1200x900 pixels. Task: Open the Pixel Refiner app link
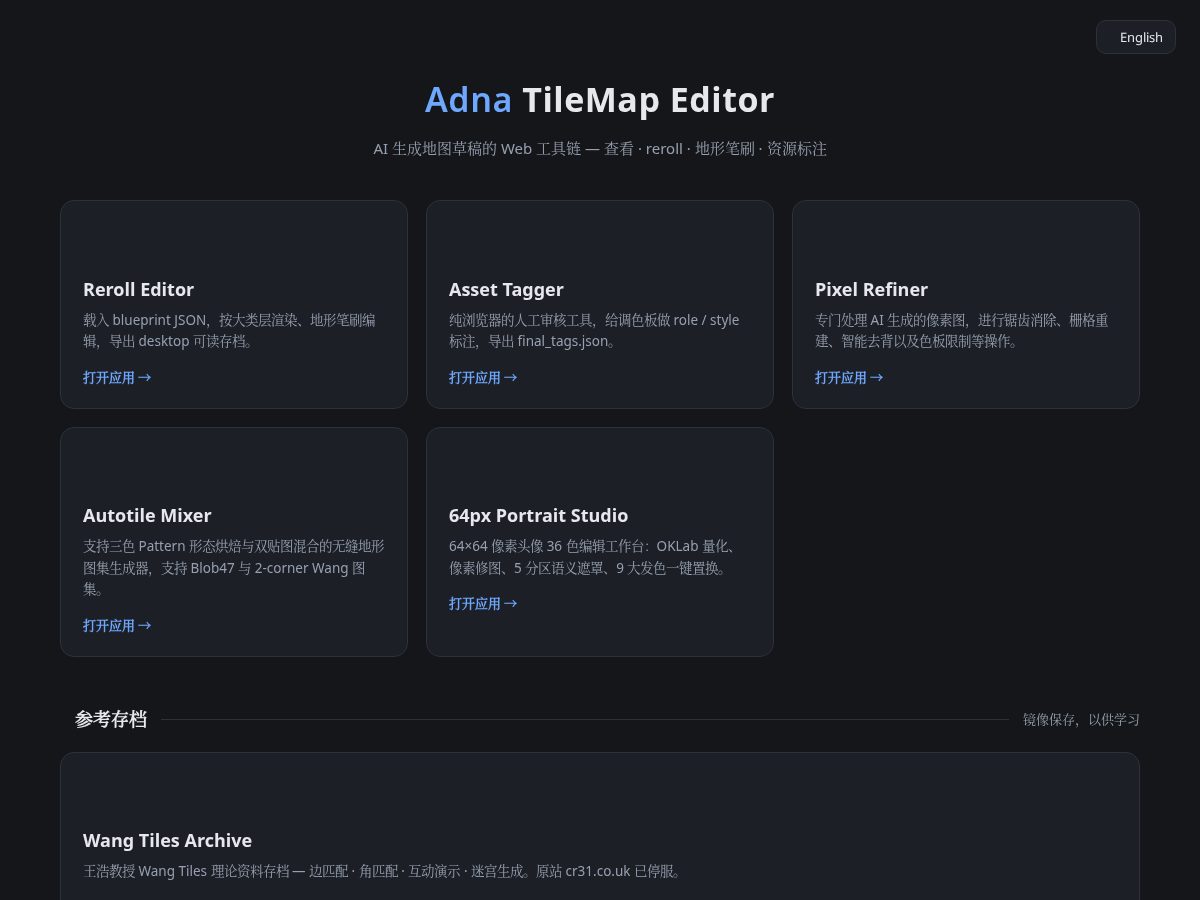[x=849, y=377]
